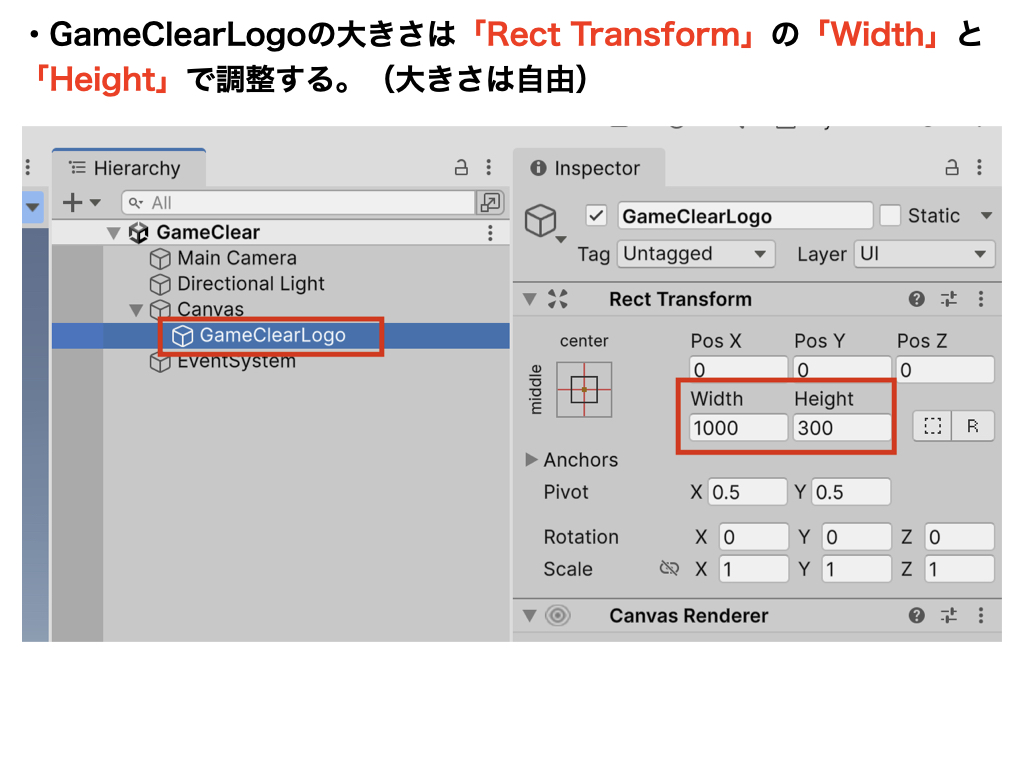Toggle Raw edit mode R button

973,426
